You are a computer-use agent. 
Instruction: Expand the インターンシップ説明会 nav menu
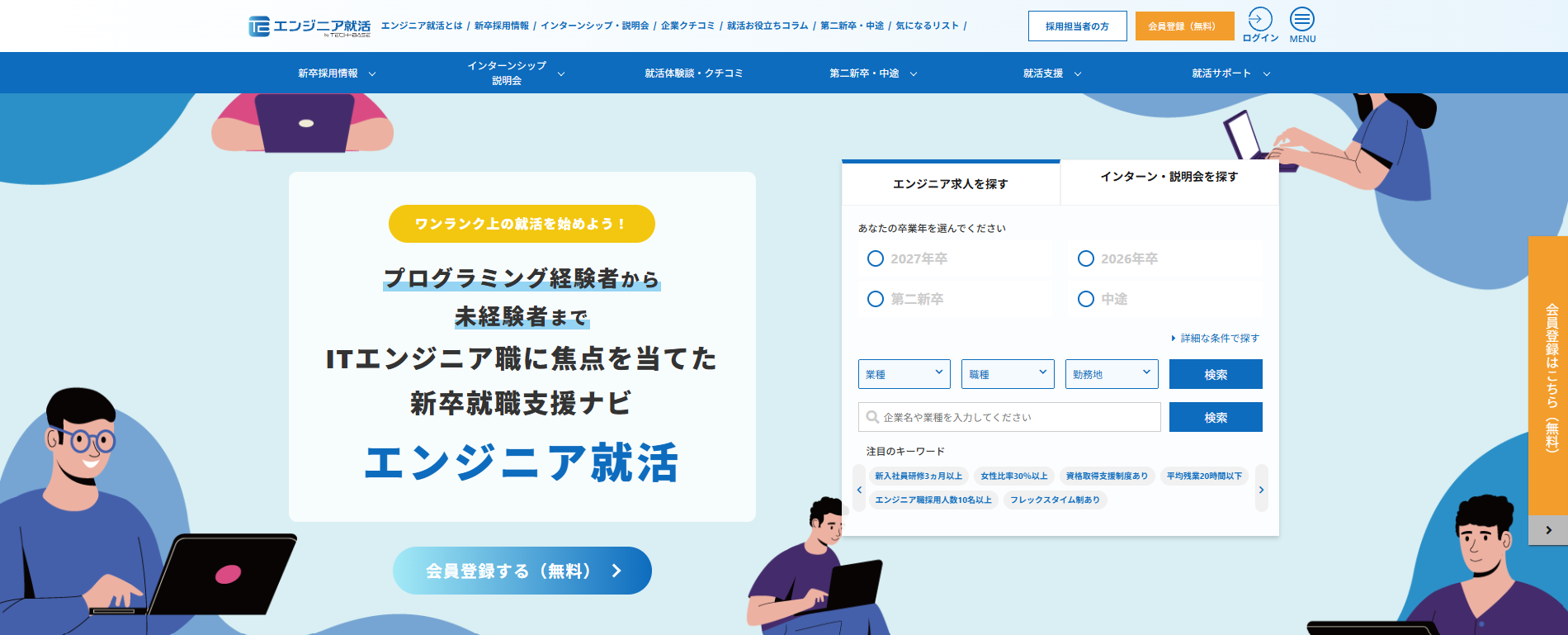point(516,73)
